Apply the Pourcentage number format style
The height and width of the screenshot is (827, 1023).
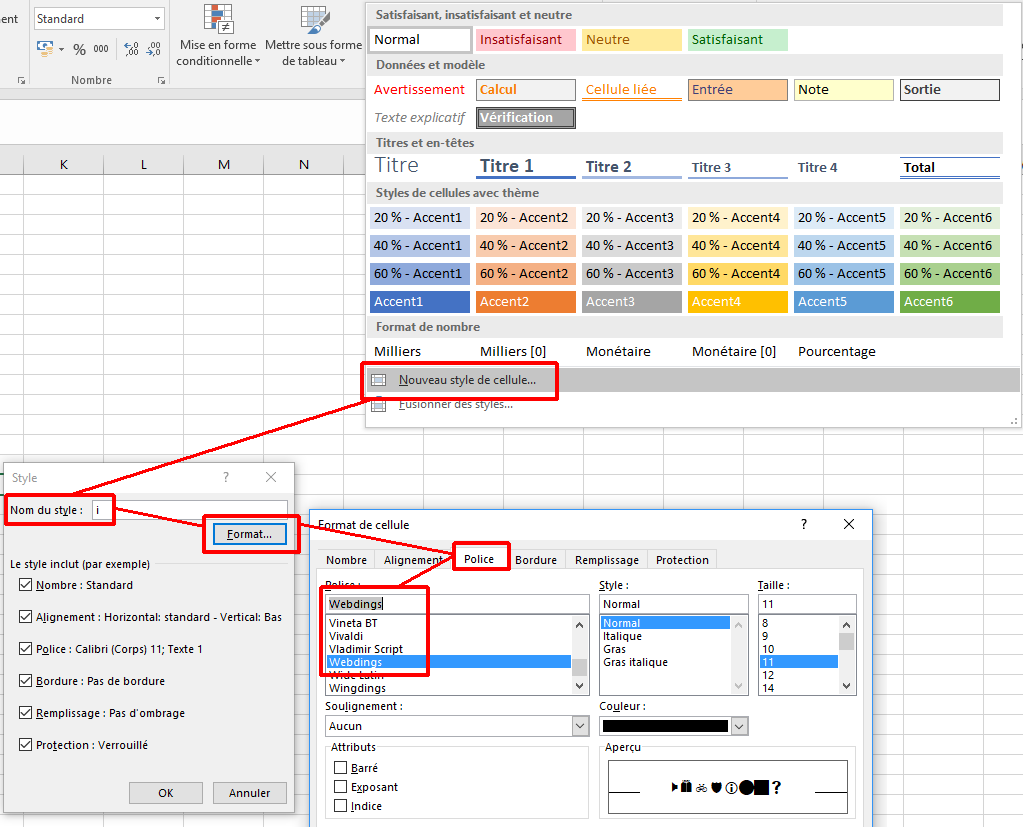tap(844, 352)
